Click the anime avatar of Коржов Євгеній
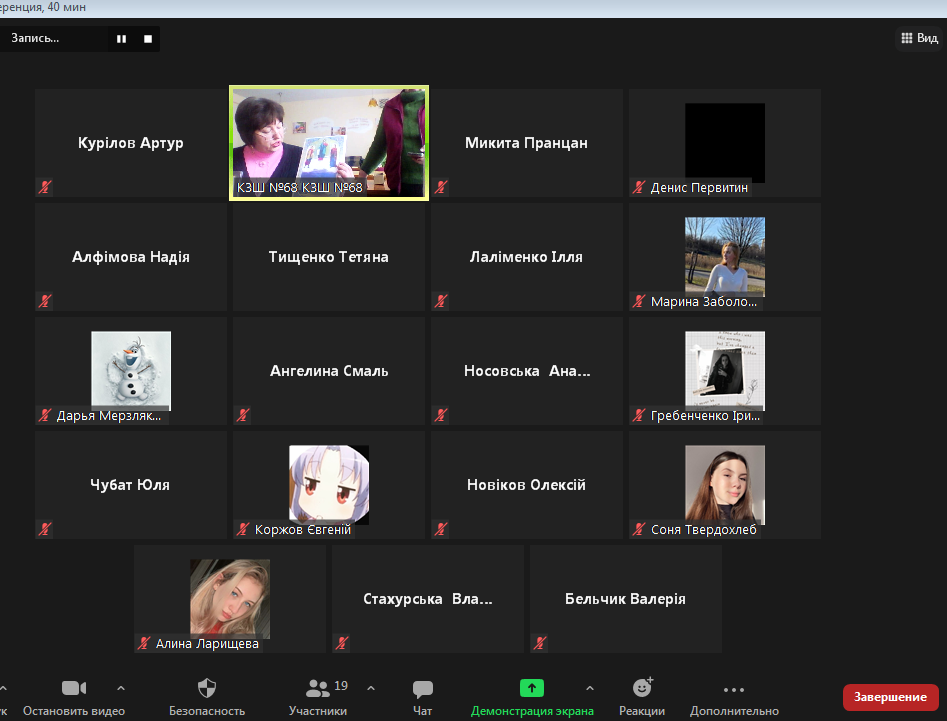Viewport: 947px width, 721px height. (x=329, y=484)
